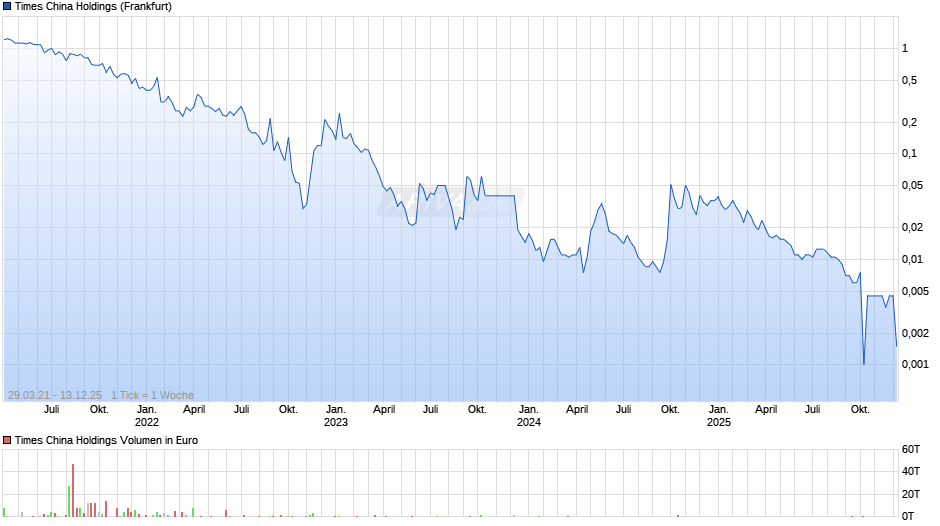Click the '0,01' price axis label

912,259
